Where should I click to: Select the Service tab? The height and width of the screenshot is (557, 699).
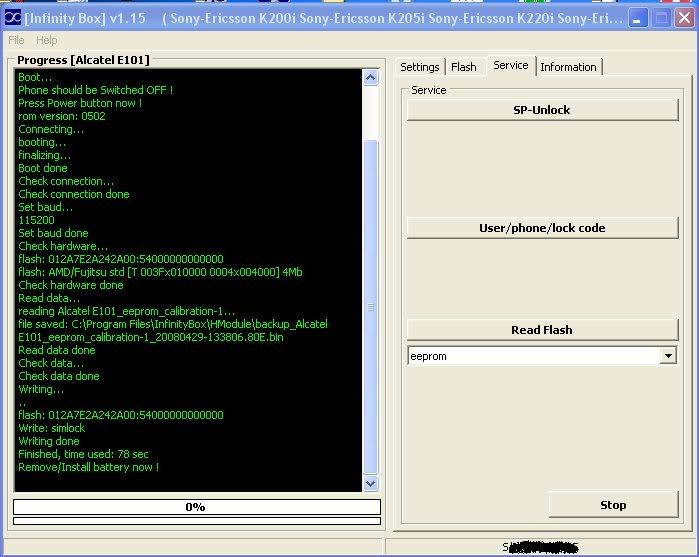[x=510, y=65]
